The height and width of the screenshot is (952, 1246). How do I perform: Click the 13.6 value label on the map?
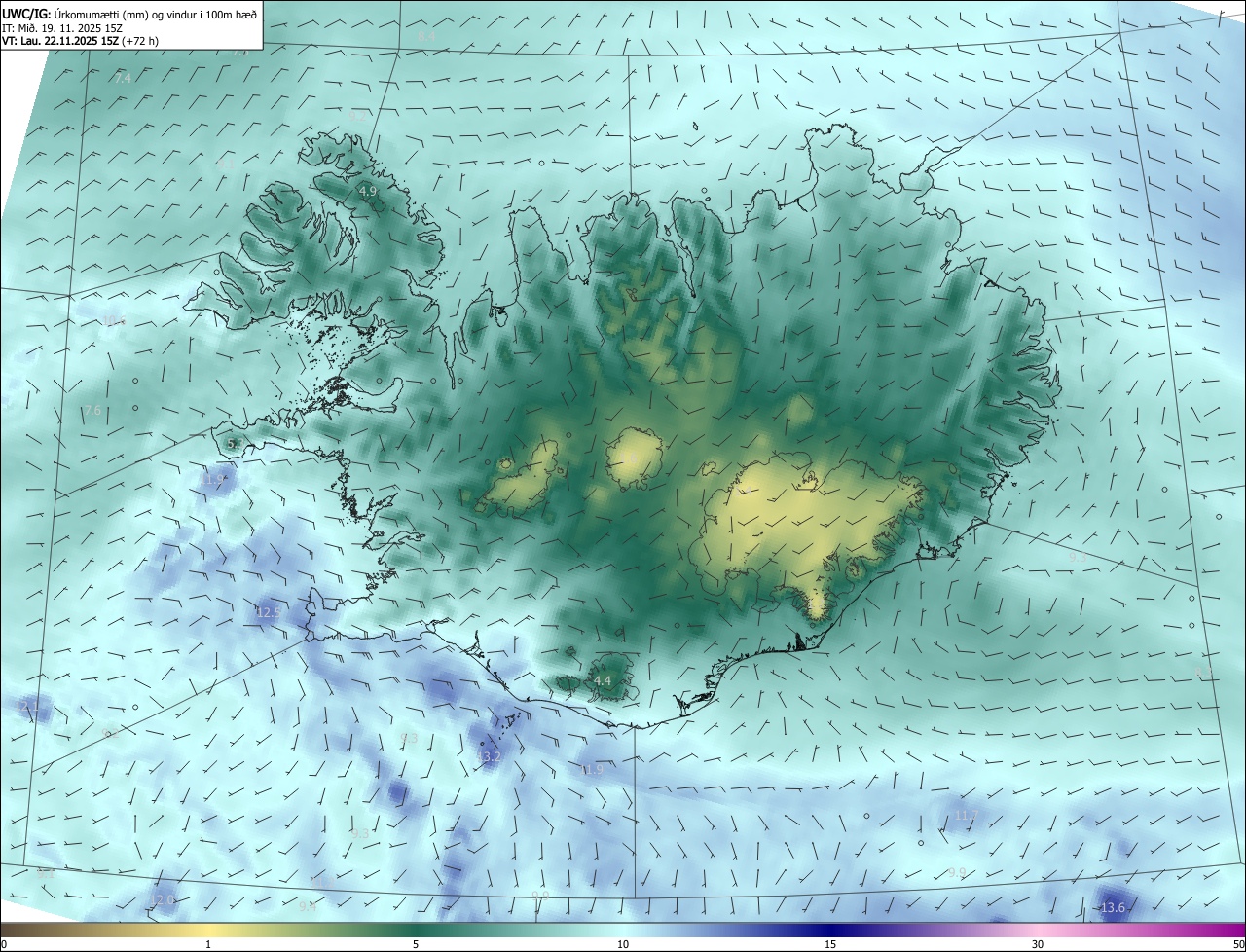pyautogui.click(x=1113, y=908)
